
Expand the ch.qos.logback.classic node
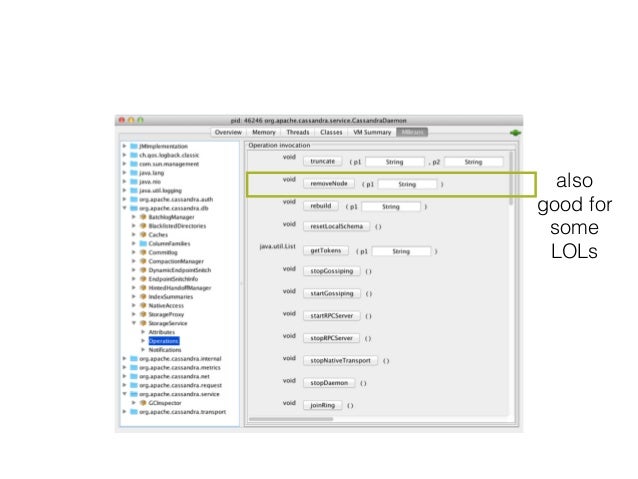[125, 155]
